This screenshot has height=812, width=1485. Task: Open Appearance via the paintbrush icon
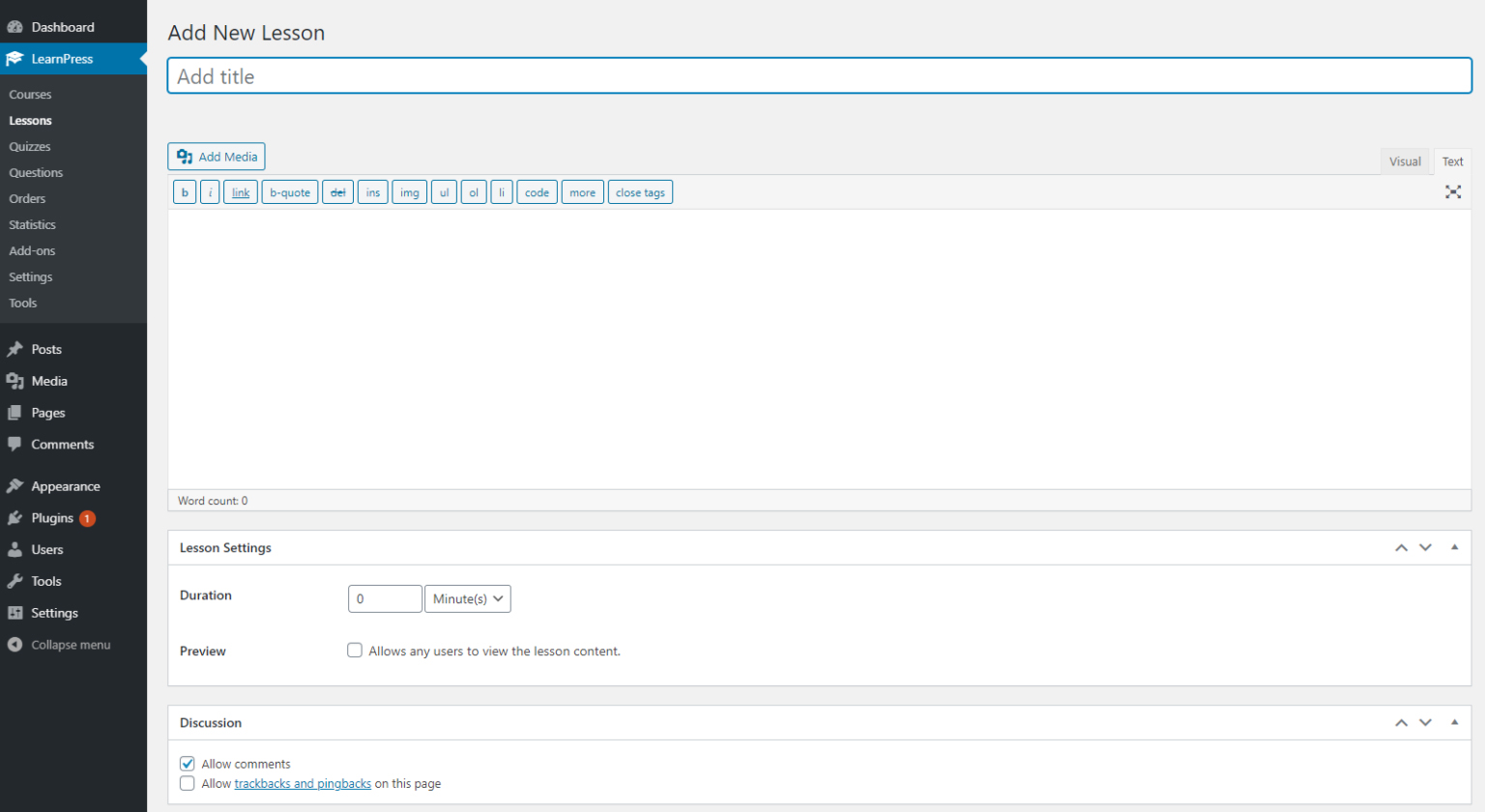click(15, 486)
